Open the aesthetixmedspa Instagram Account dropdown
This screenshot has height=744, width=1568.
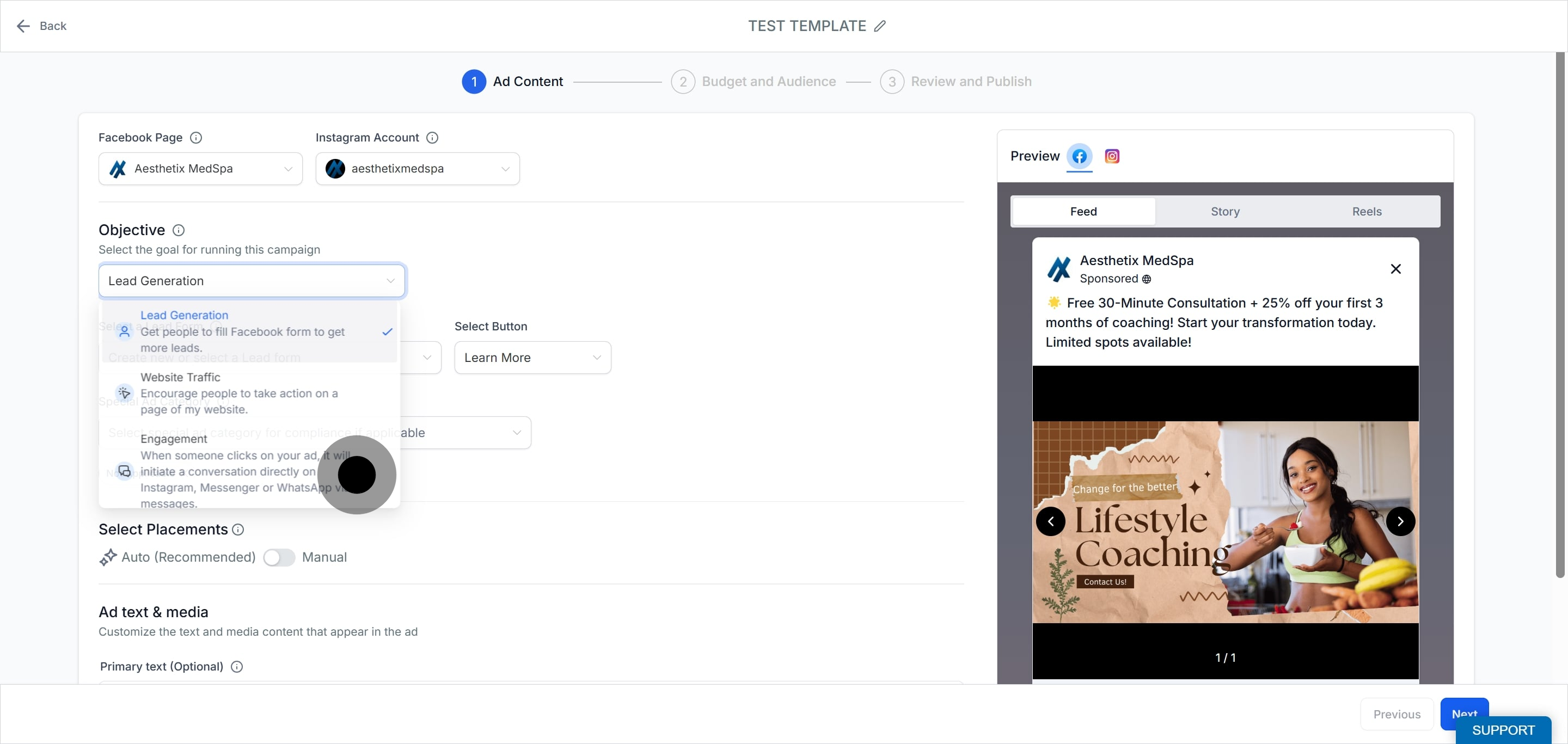point(418,169)
